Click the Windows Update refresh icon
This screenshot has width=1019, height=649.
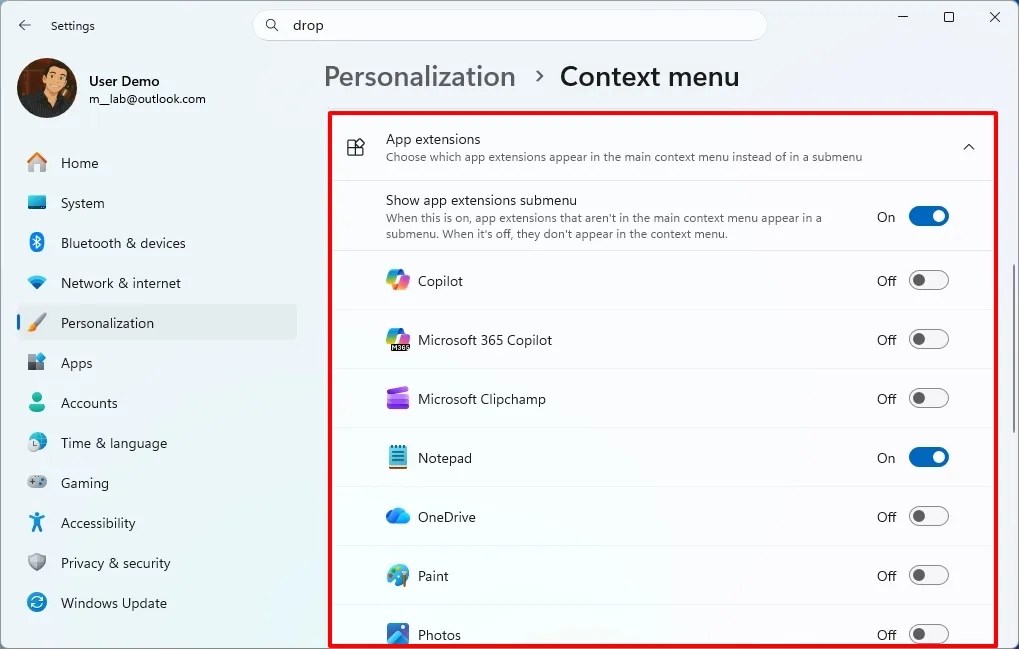point(37,602)
